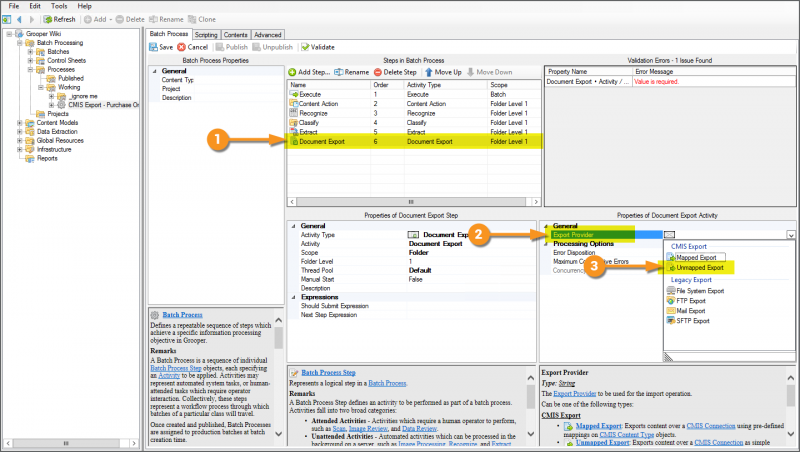
Task: Click the Publish button
Action: click(232, 47)
